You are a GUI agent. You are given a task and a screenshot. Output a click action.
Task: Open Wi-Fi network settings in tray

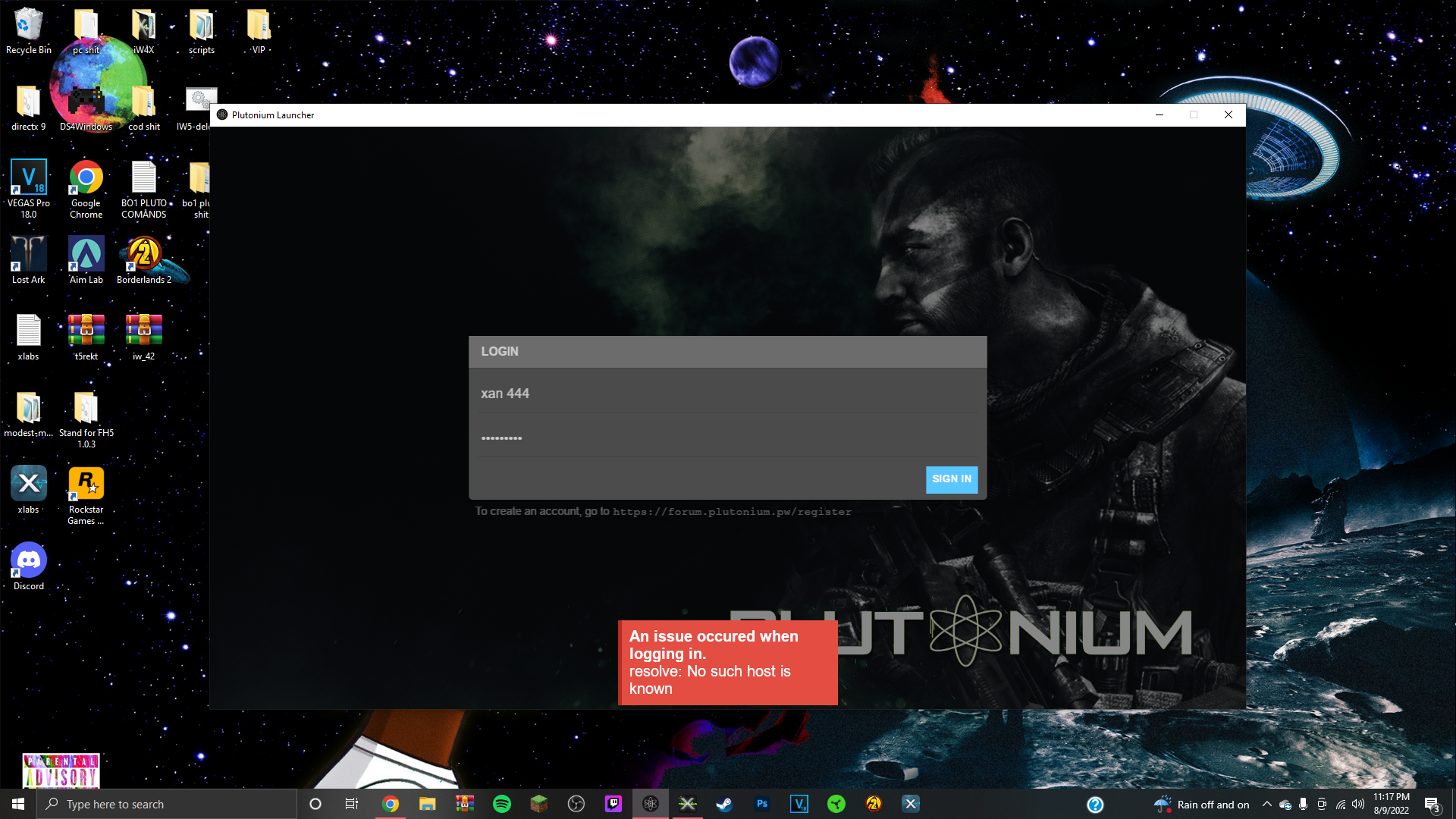click(x=1341, y=805)
